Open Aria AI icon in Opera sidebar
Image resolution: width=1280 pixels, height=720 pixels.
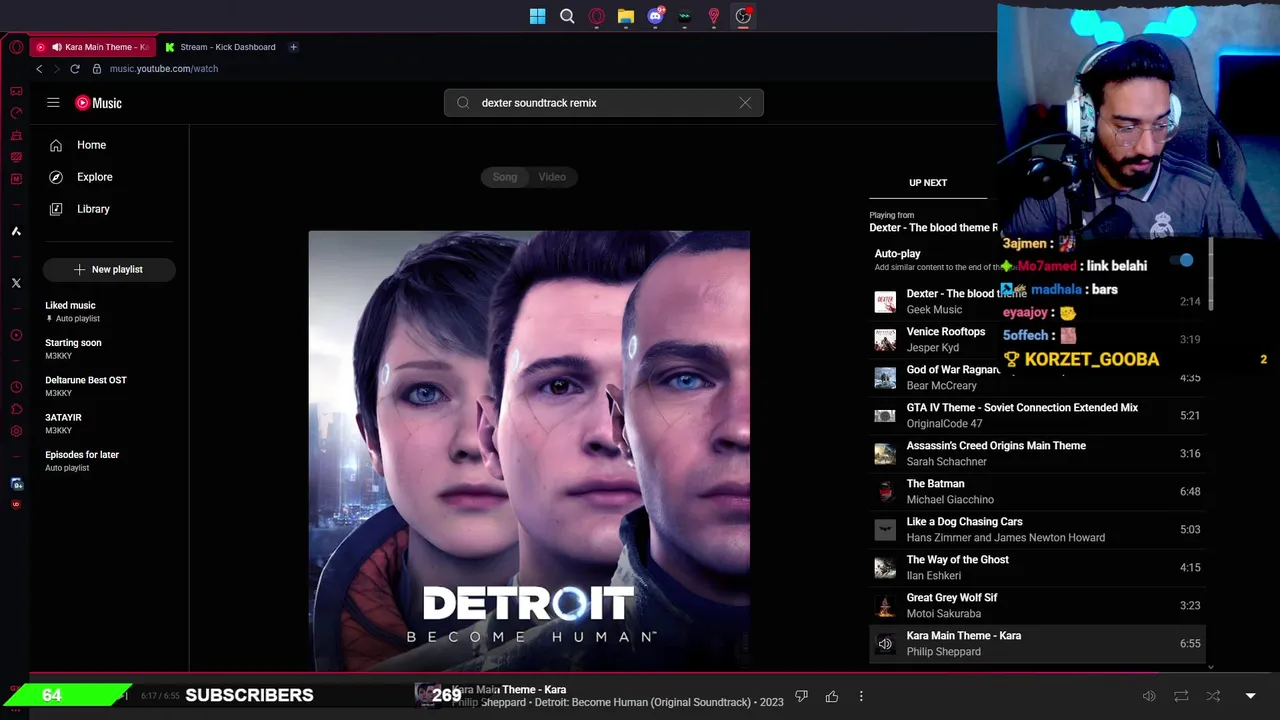[x=16, y=231]
